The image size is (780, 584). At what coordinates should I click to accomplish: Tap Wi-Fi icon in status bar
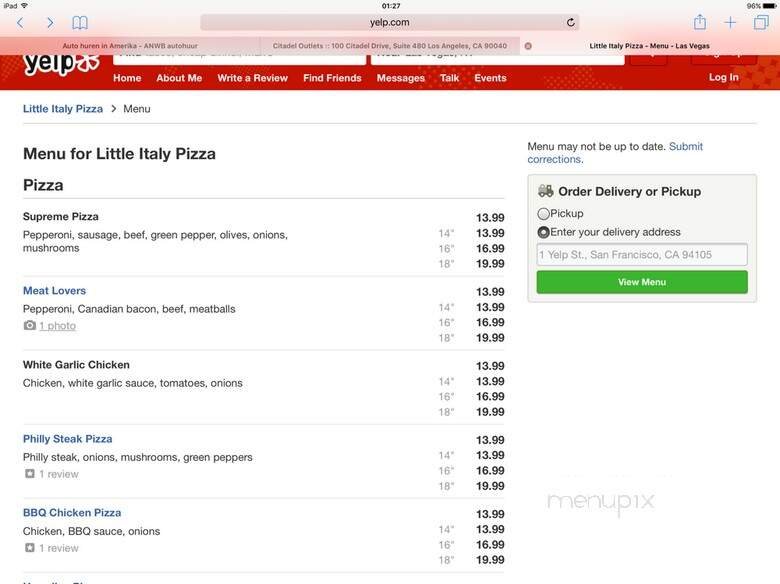(24, 6)
